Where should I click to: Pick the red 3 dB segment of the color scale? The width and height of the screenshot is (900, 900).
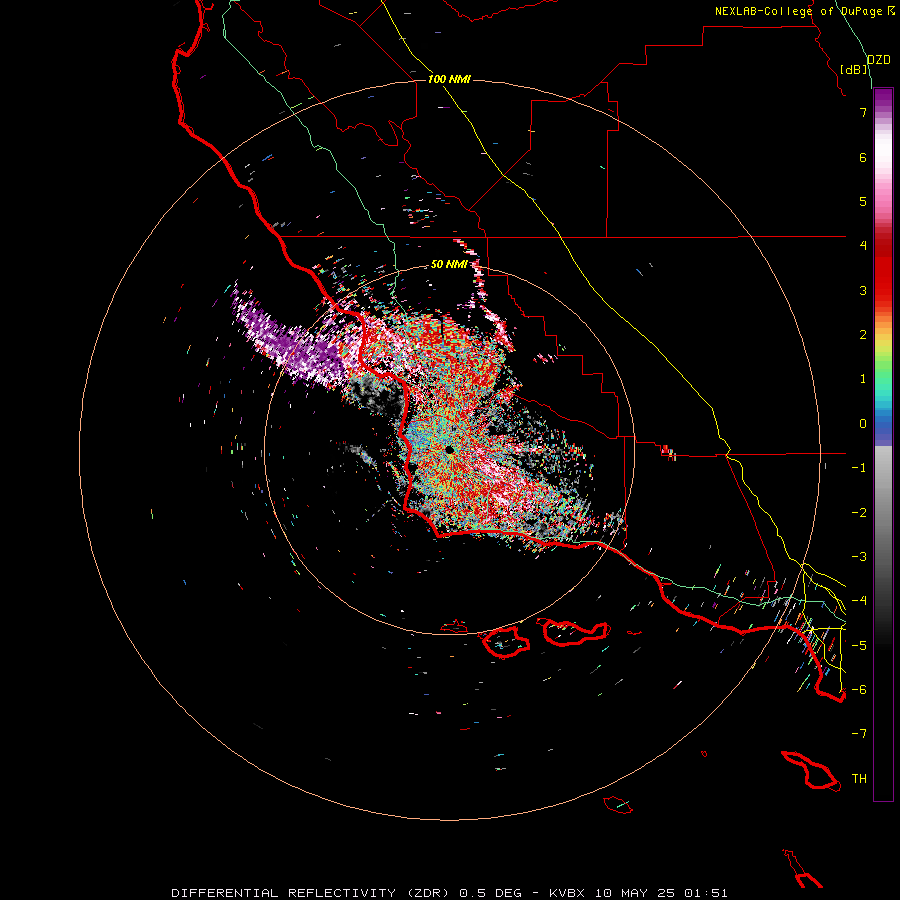tap(883, 290)
